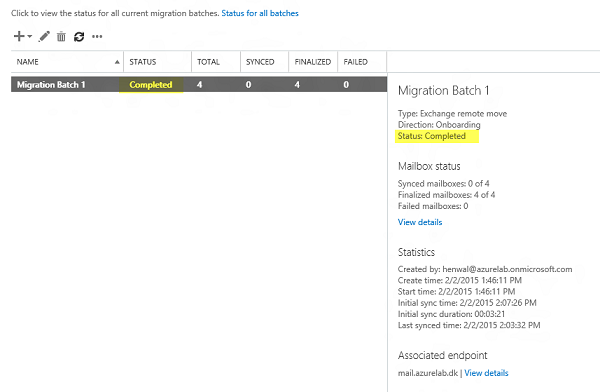600x392 pixels.
Task: Sort by the FAILED column header
Action: coord(355,62)
